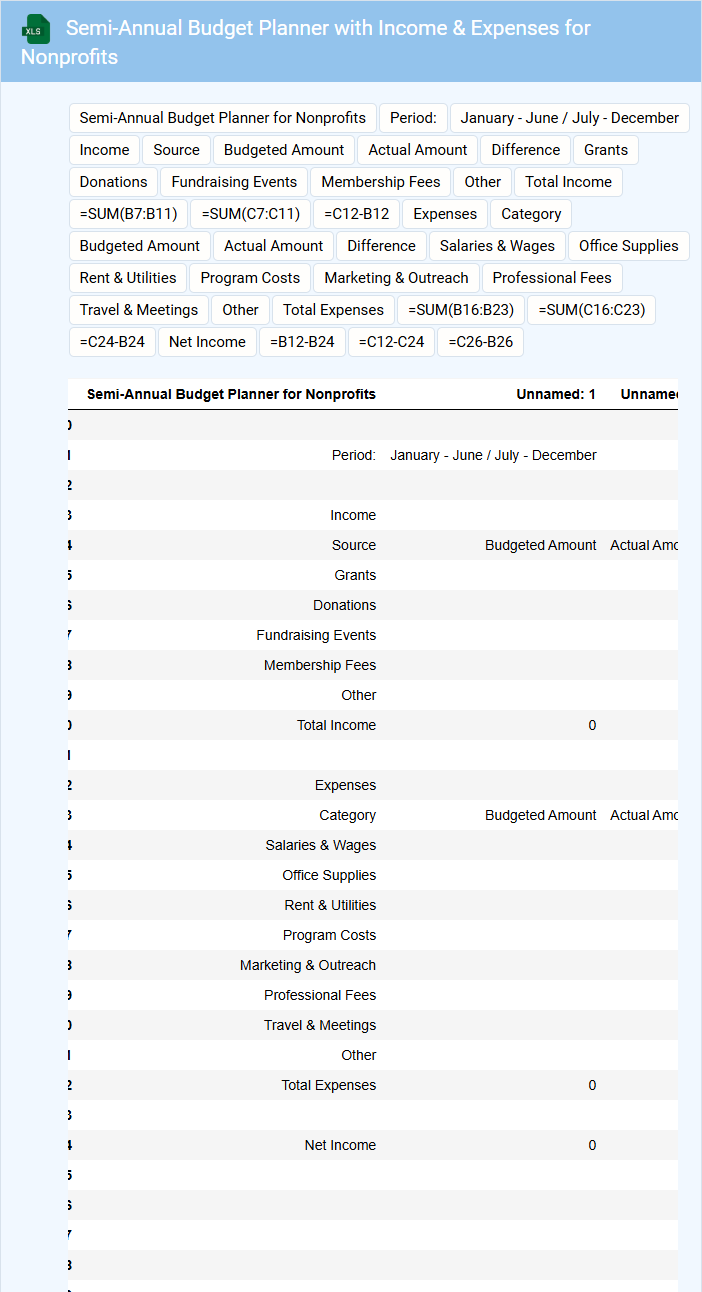Click the 'Expenses' tag chip

click(x=445, y=214)
